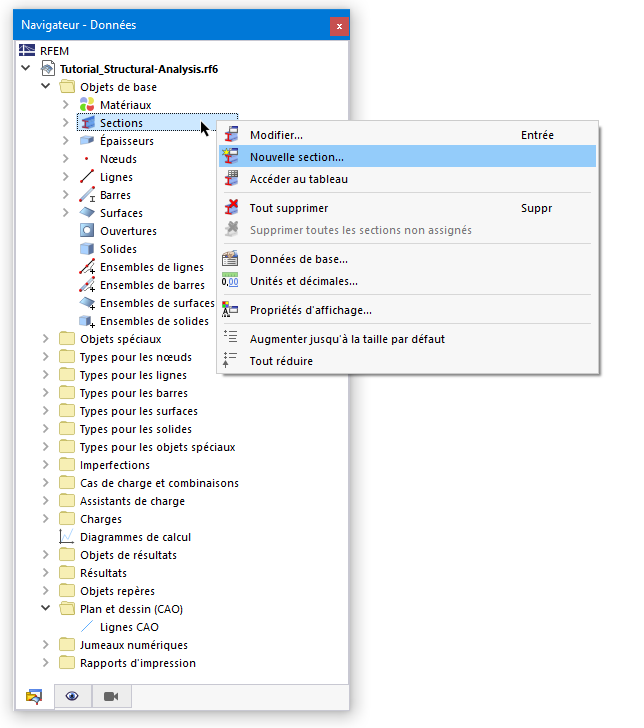The height and width of the screenshot is (728, 644).
Task: Click the Ensembles de solides icon
Action: [x=87, y=321]
